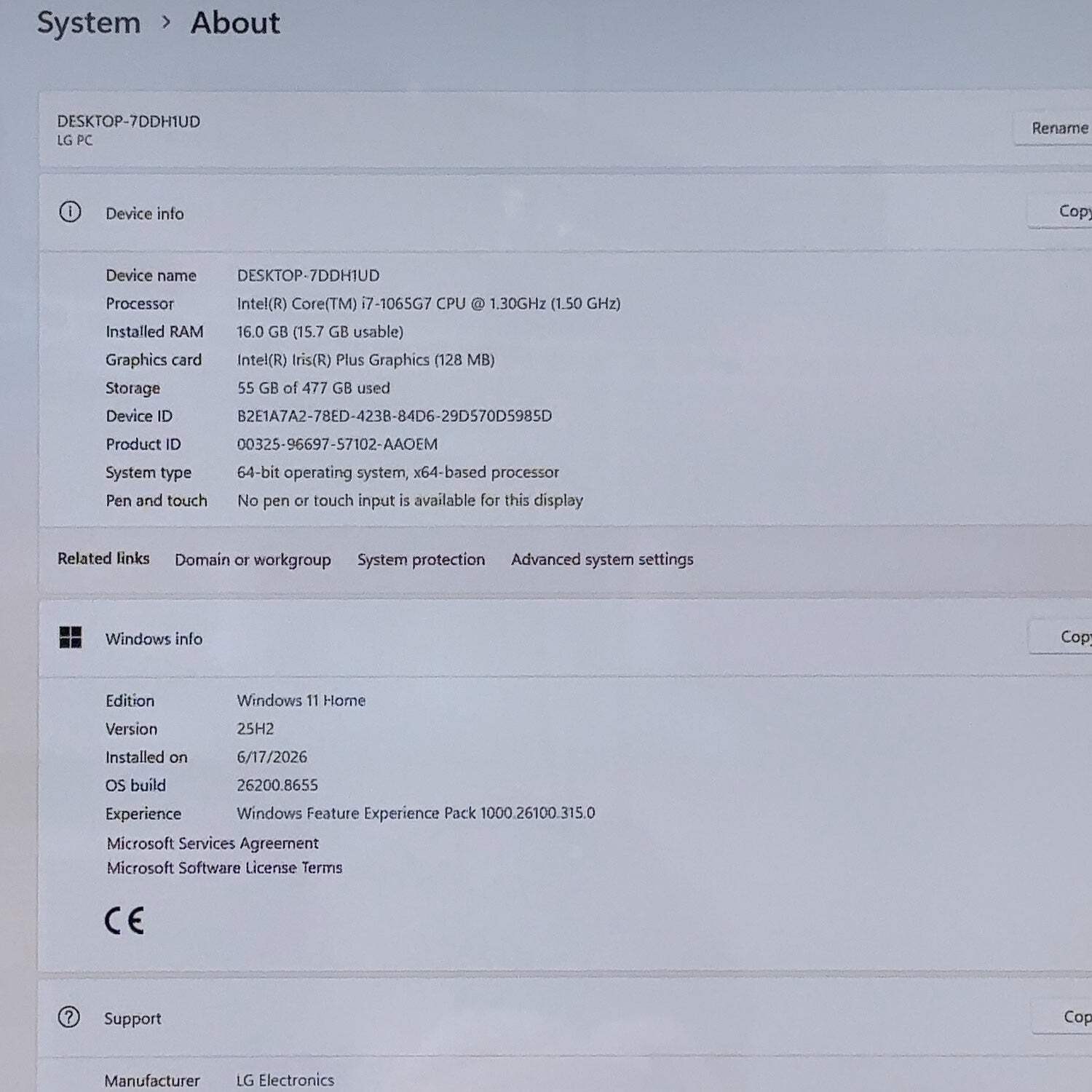The image size is (1092, 1092).
Task: Click the Support question mark icon
Action: click(x=69, y=1017)
